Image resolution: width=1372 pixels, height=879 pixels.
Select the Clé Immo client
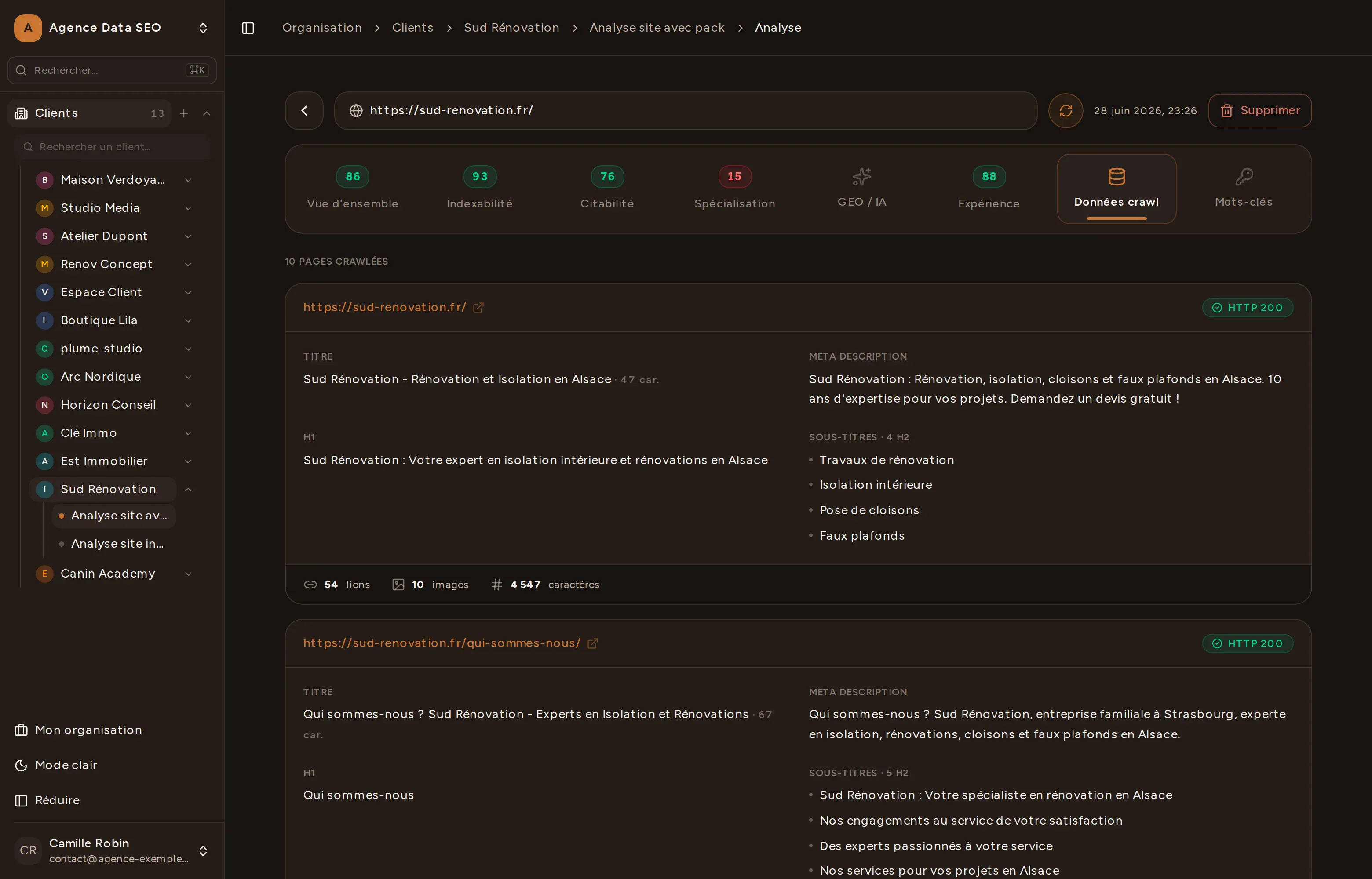coord(103,433)
